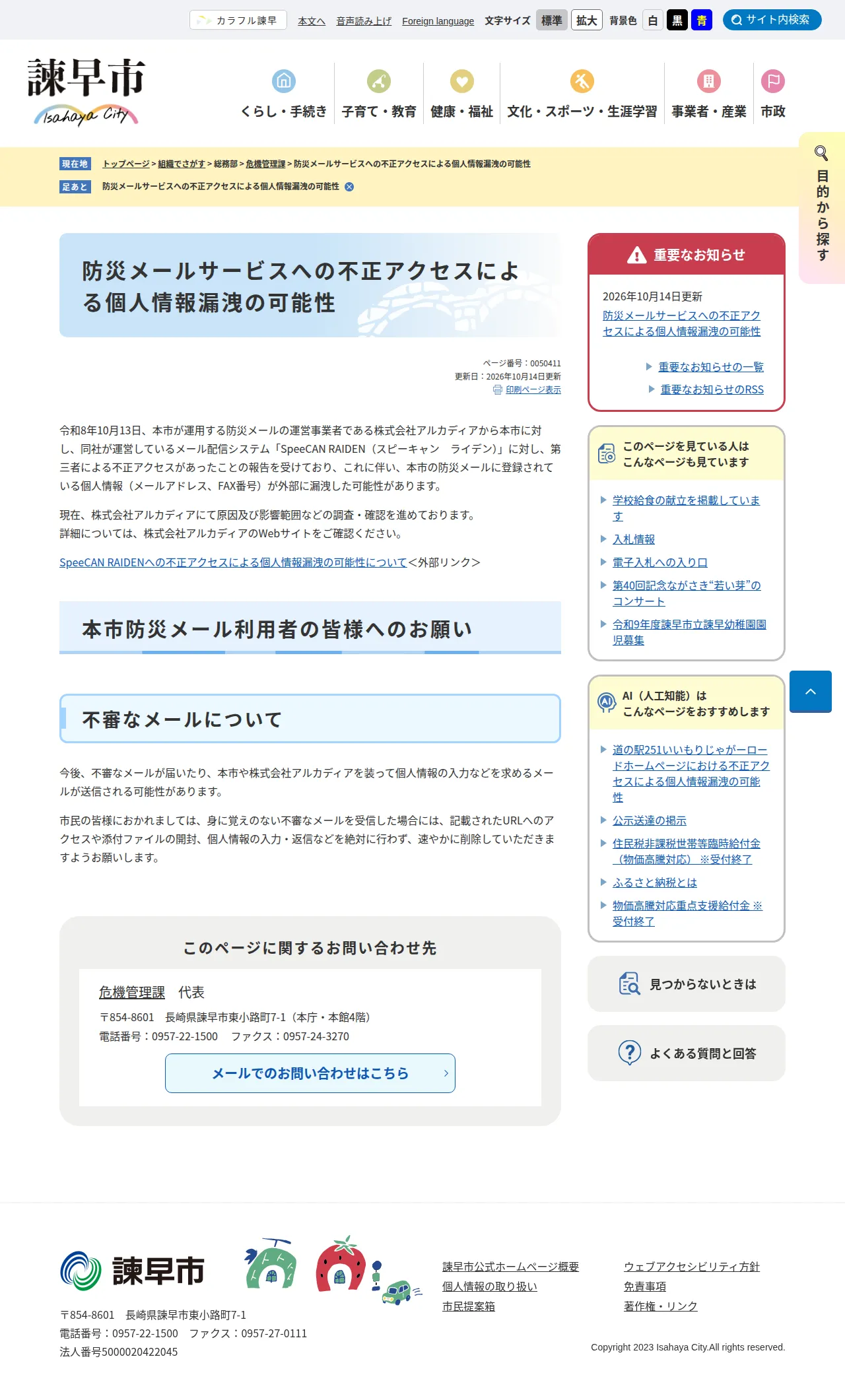Viewport: 845px width, 1400px height.
Task: Click the 見つからないときは document search icon
Action: pos(630,983)
